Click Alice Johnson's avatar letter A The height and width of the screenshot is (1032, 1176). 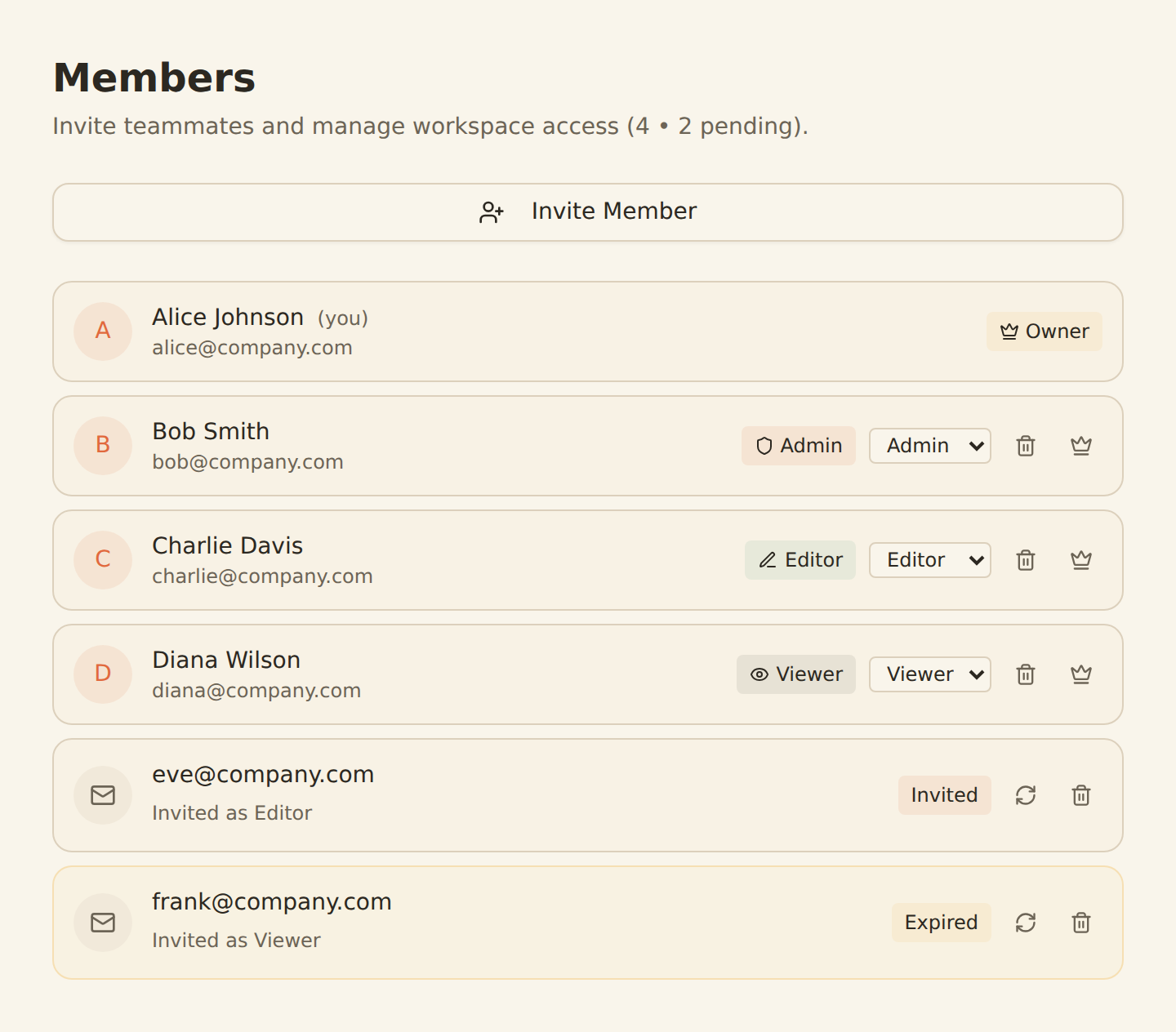(x=103, y=331)
